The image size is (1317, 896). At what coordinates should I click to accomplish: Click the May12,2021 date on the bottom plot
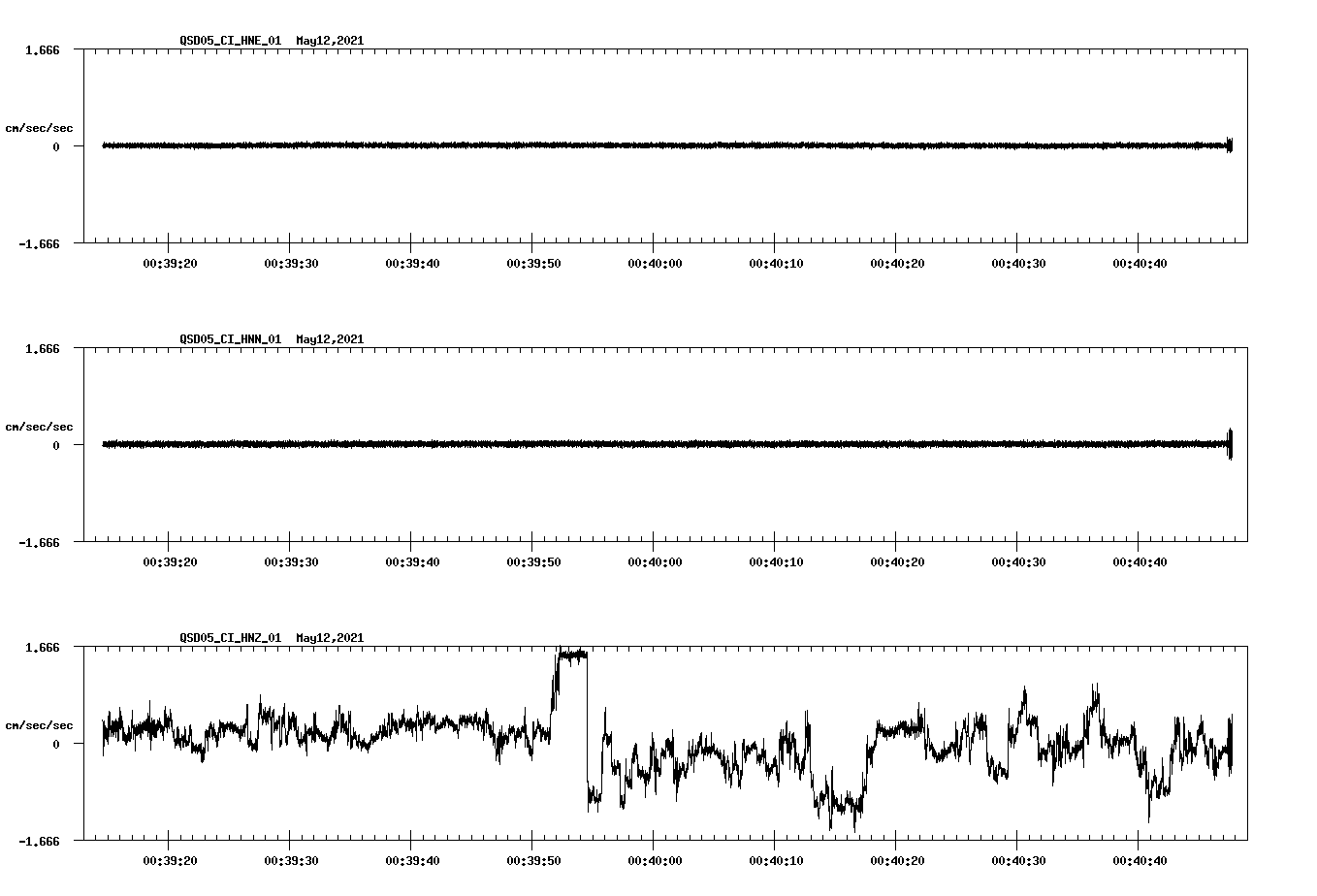[x=329, y=639]
